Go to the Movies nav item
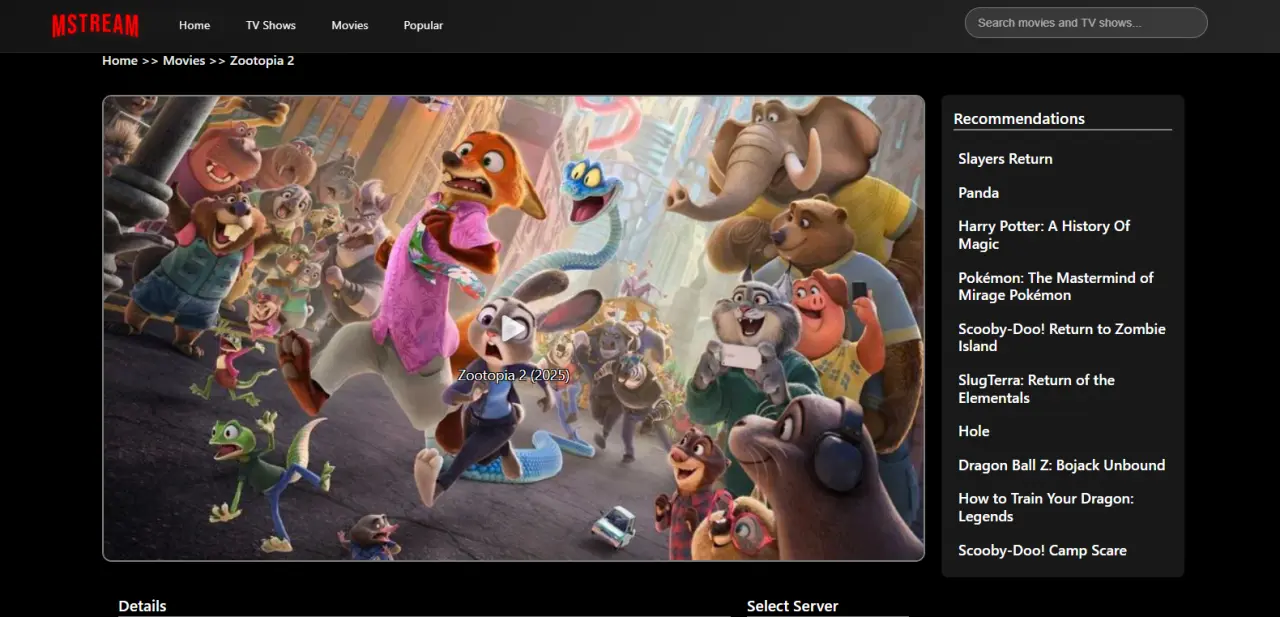The height and width of the screenshot is (617, 1280). click(x=350, y=25)
